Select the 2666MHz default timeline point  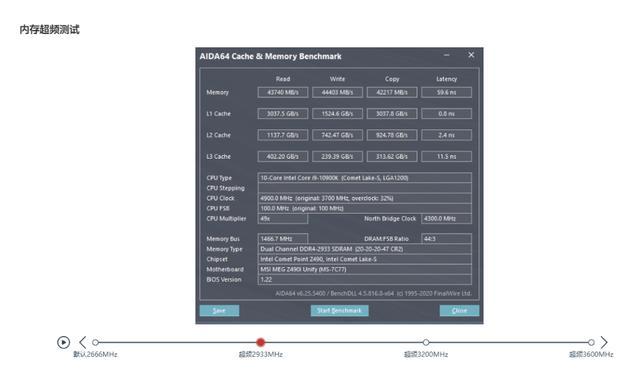click(95, 342)
